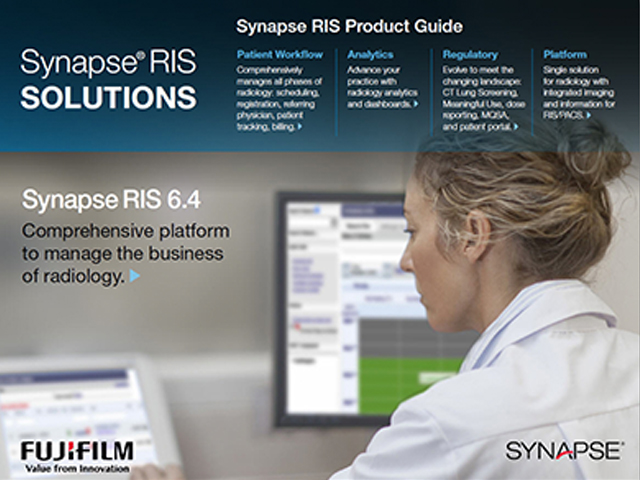Go to the Platform section heading

(x=565, y=53)
